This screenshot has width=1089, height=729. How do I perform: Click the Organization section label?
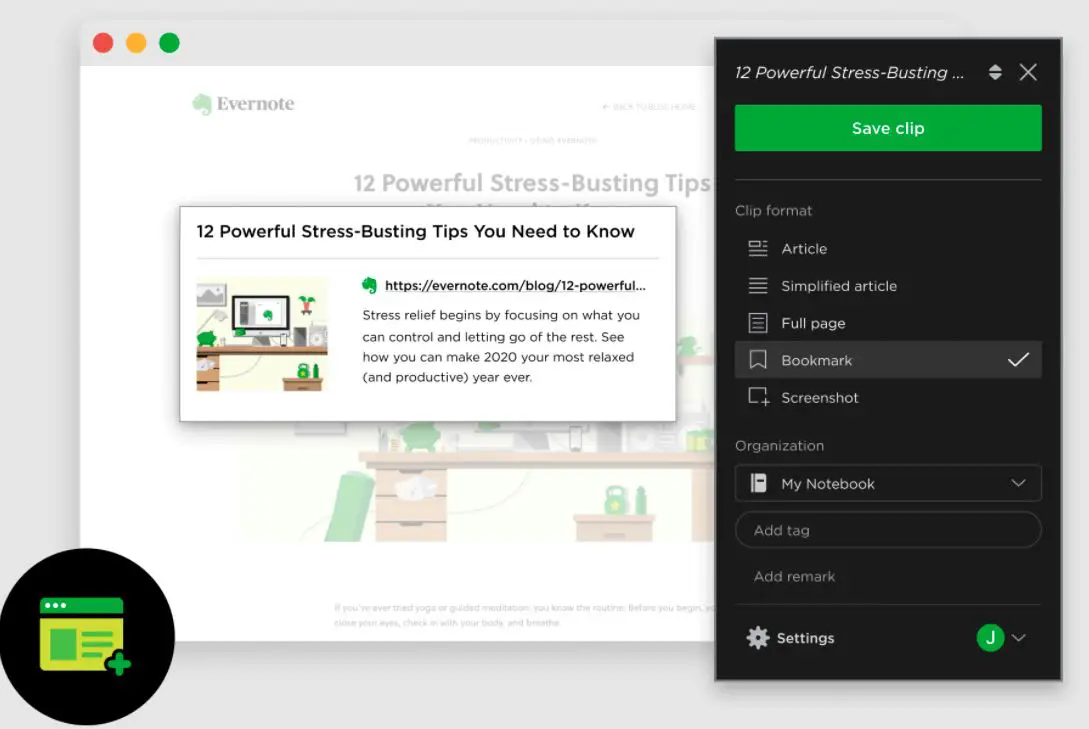(x=779, y=446)
